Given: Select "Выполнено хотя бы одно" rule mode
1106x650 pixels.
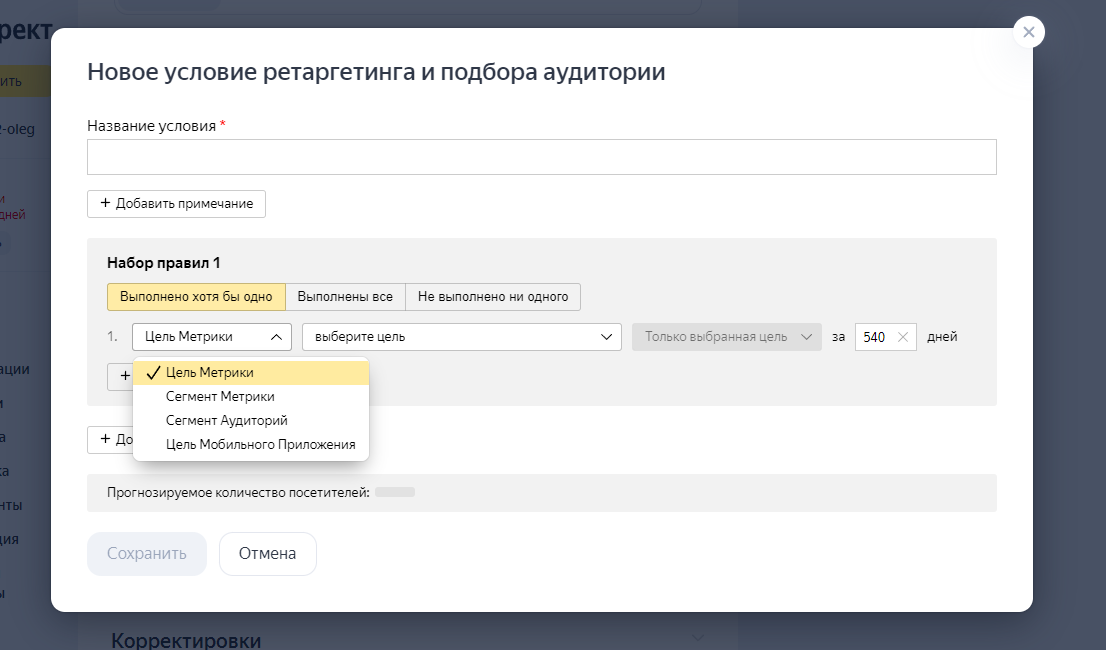Looking at the screenshot, I should 196,297.
